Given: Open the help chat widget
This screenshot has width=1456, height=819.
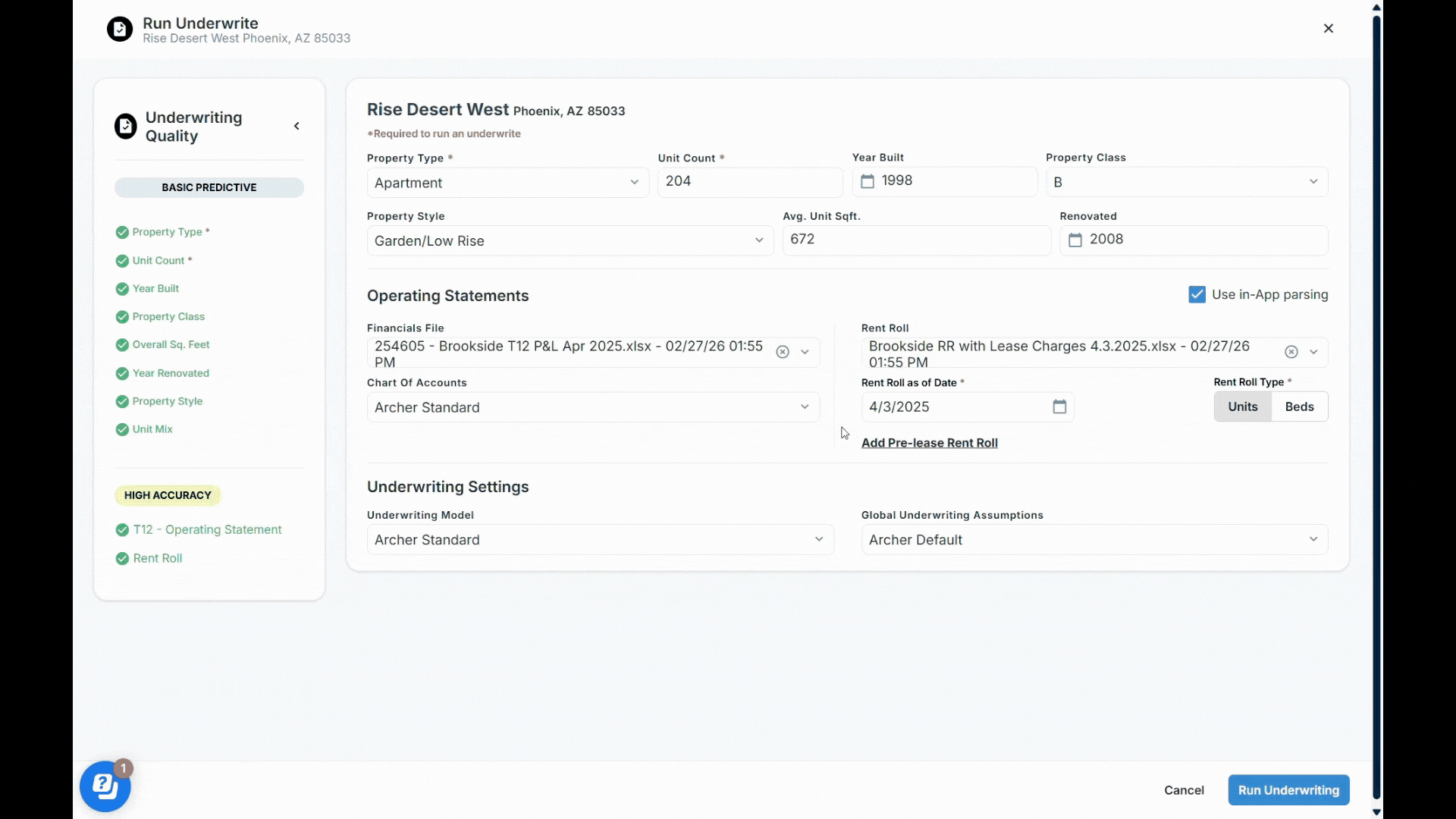Looking at the screenshot, I should [x=105, y=786].
